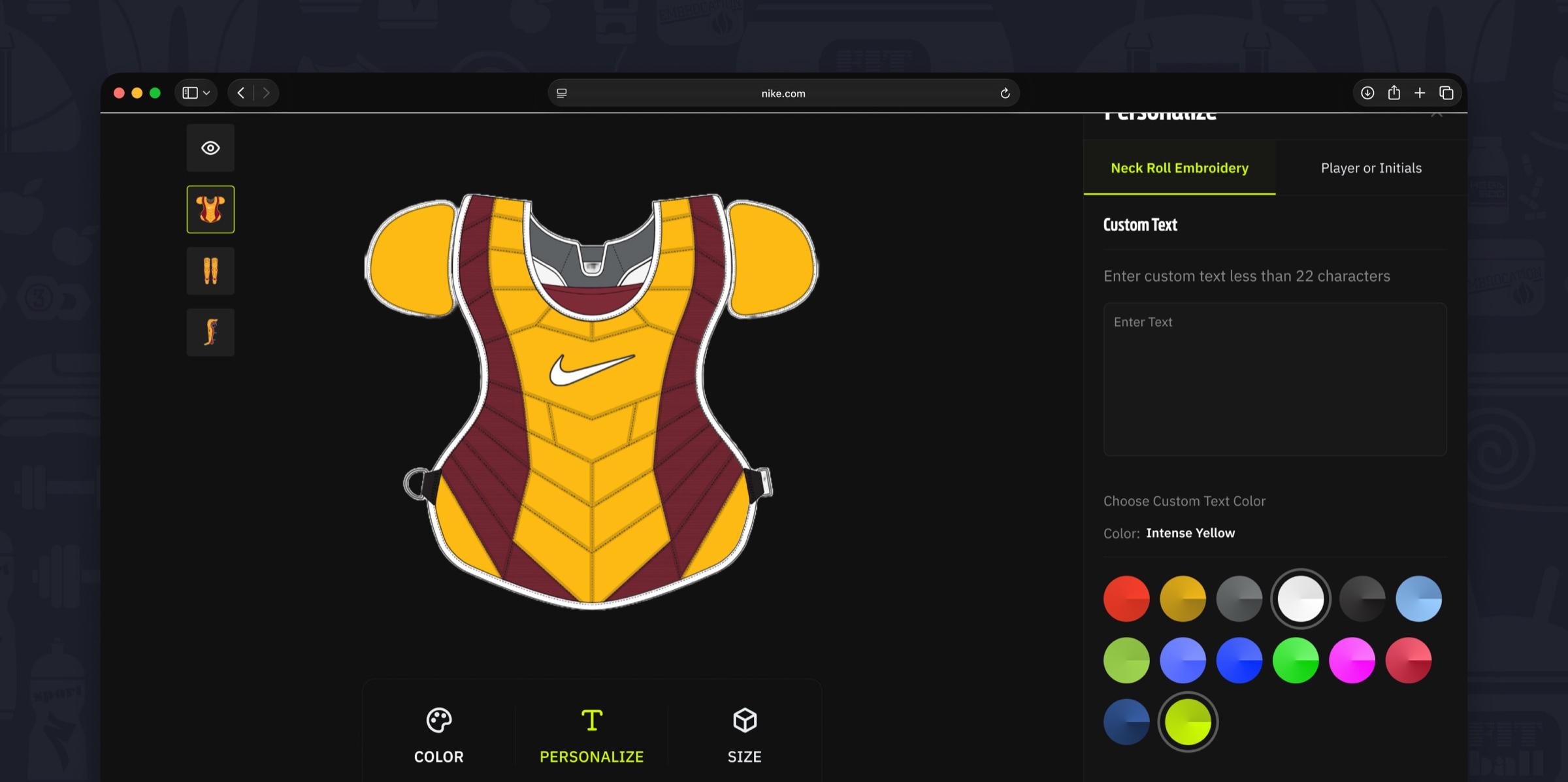Open the PERSONALIZE text option

592,736
